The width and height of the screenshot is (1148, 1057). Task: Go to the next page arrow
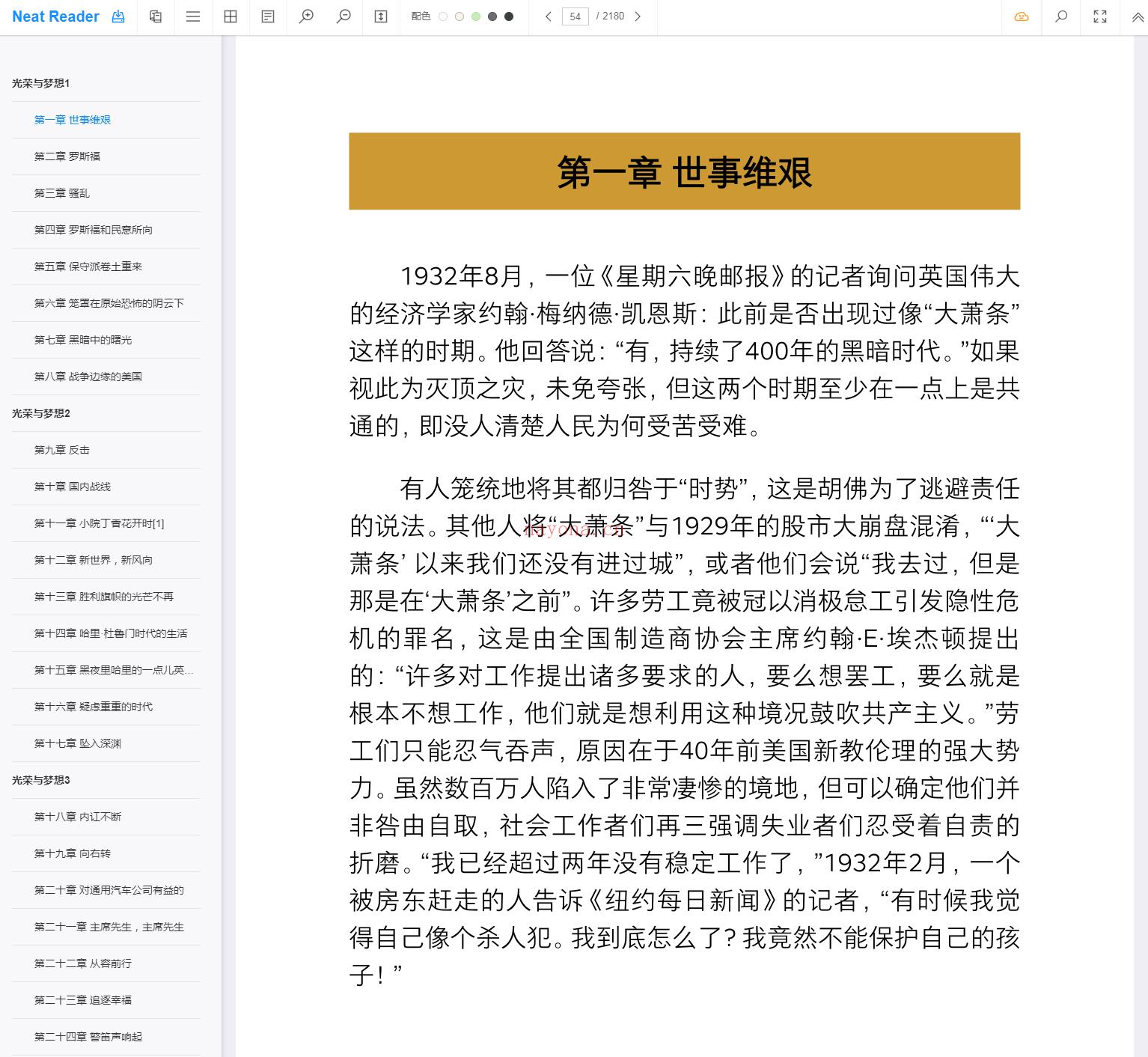tap(638, 16)
